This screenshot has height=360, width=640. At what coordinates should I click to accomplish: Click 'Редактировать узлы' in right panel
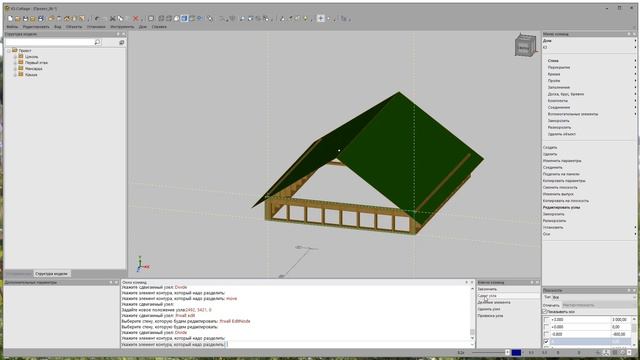[x=561, y=207]
